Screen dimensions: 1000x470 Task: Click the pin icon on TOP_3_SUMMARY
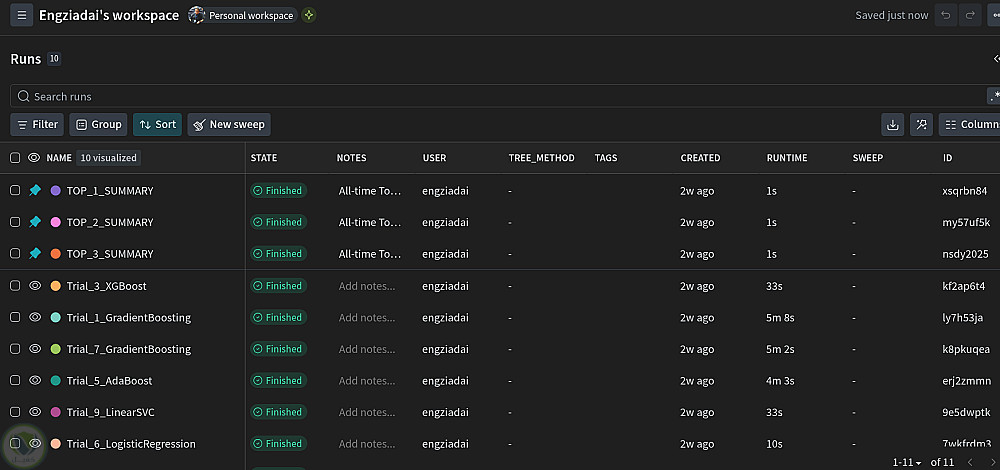[35, 254]
